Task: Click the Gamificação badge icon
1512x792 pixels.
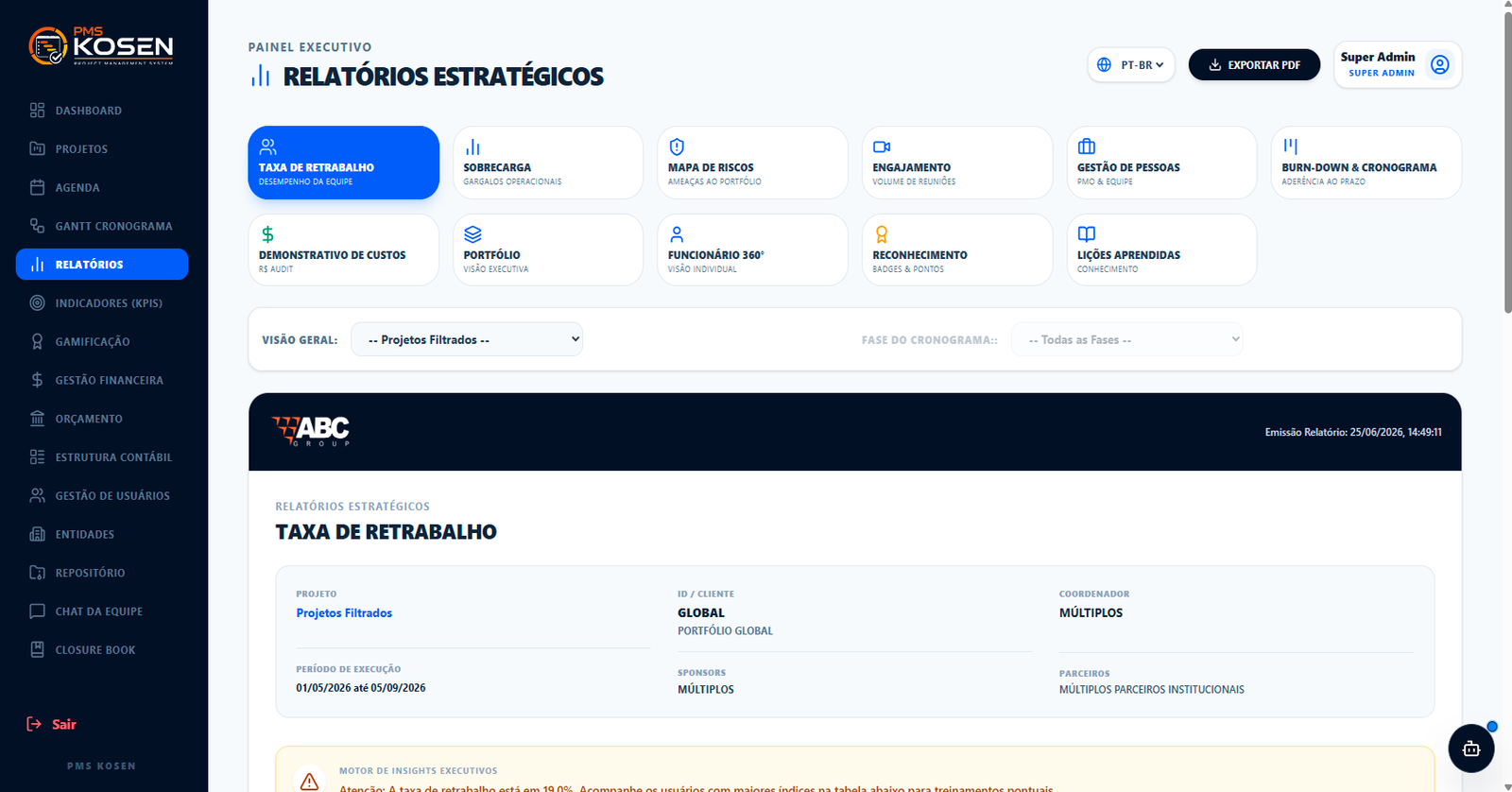Action: coord(37,341)
